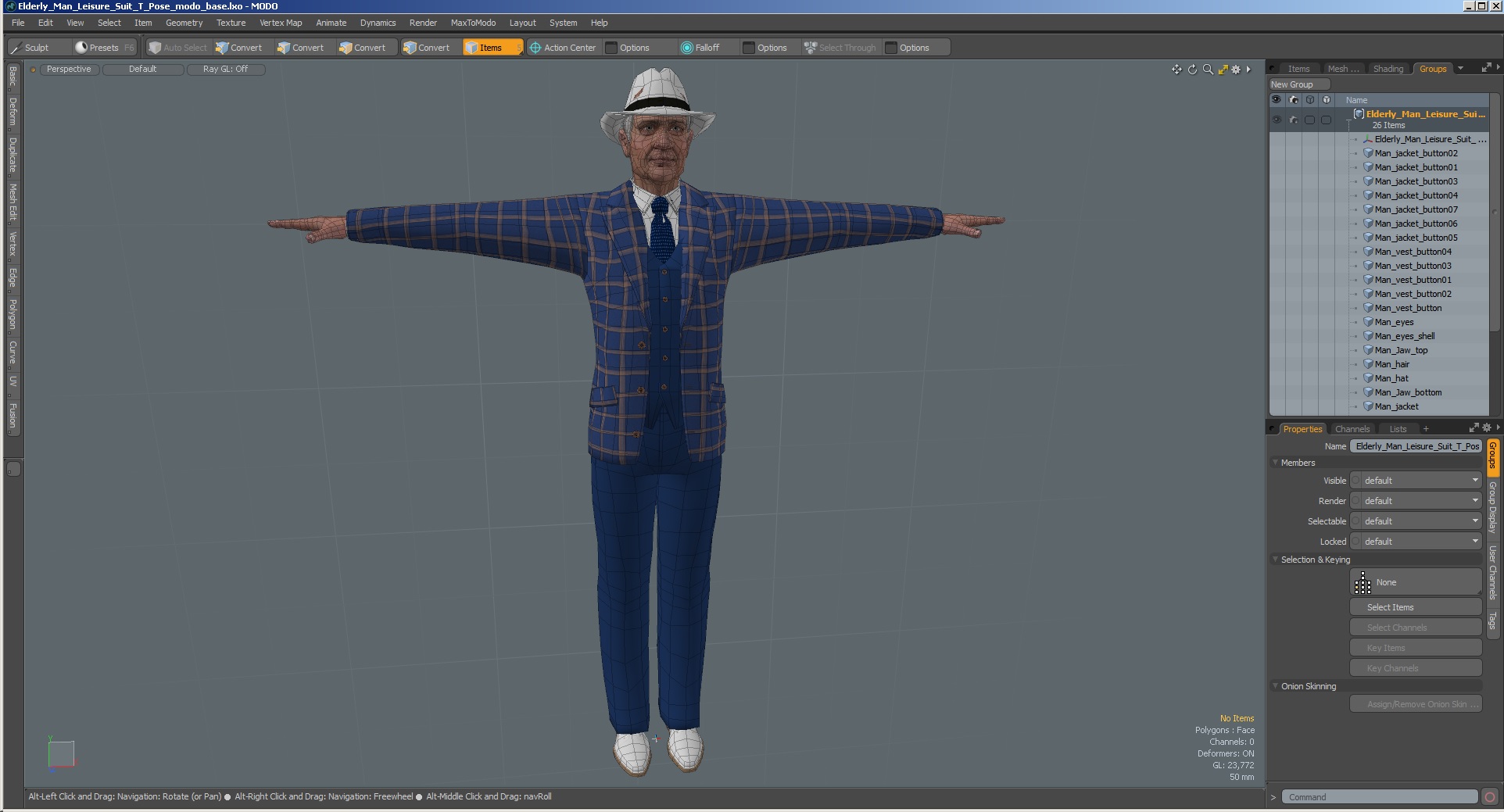The image size is (1504, 812).
Task: Toggle Options checkbox after Falloff
Action: tap(749, 48)
